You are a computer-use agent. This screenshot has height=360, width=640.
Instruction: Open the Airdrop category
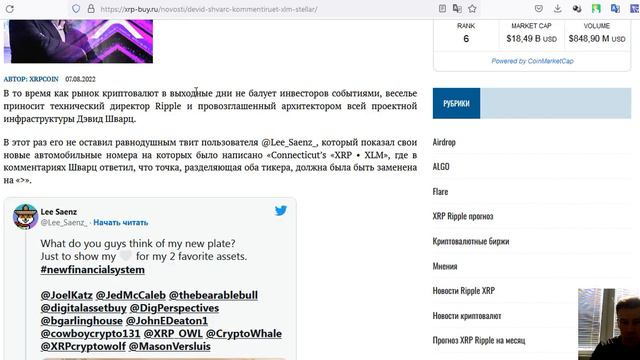[x=444, y=142]
